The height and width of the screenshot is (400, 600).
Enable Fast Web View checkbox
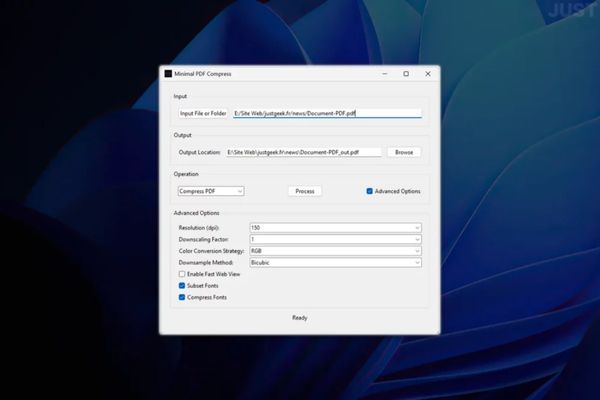182,274
